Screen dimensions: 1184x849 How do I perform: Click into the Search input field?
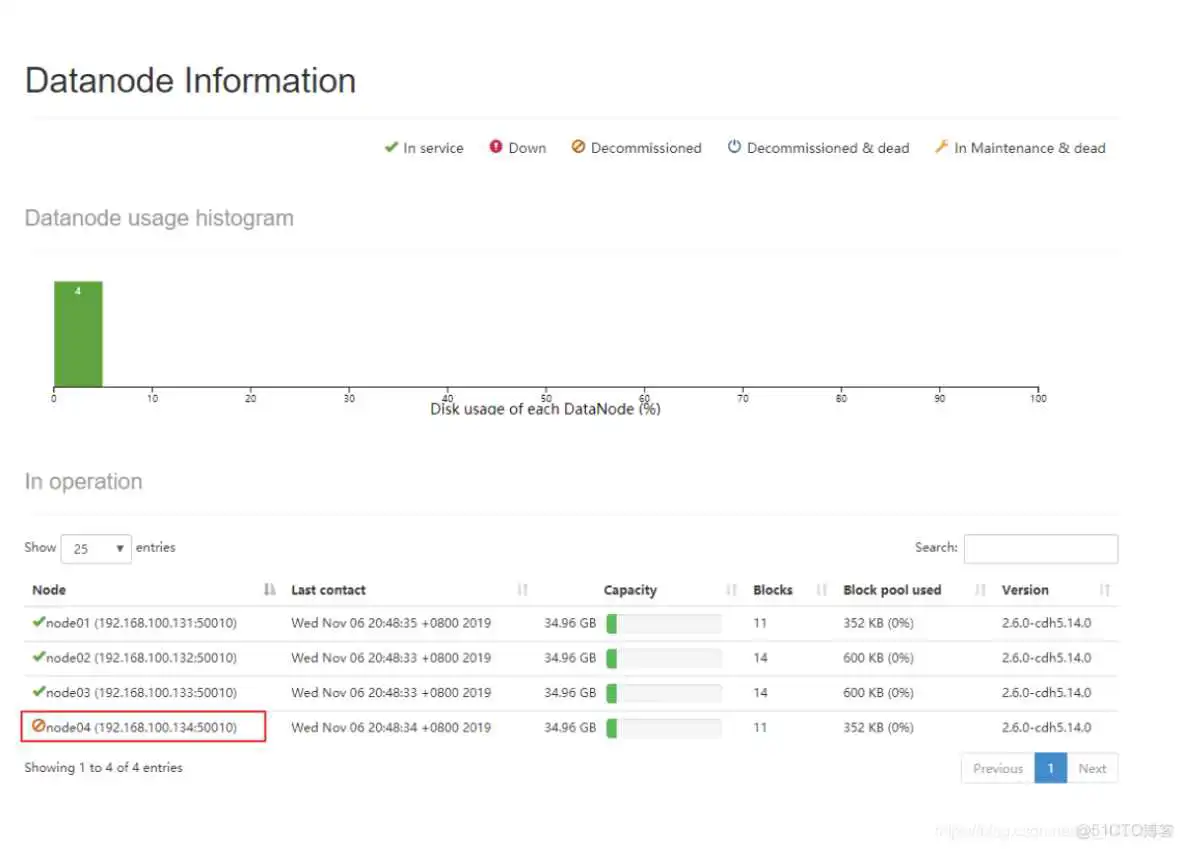point(1040,548)
